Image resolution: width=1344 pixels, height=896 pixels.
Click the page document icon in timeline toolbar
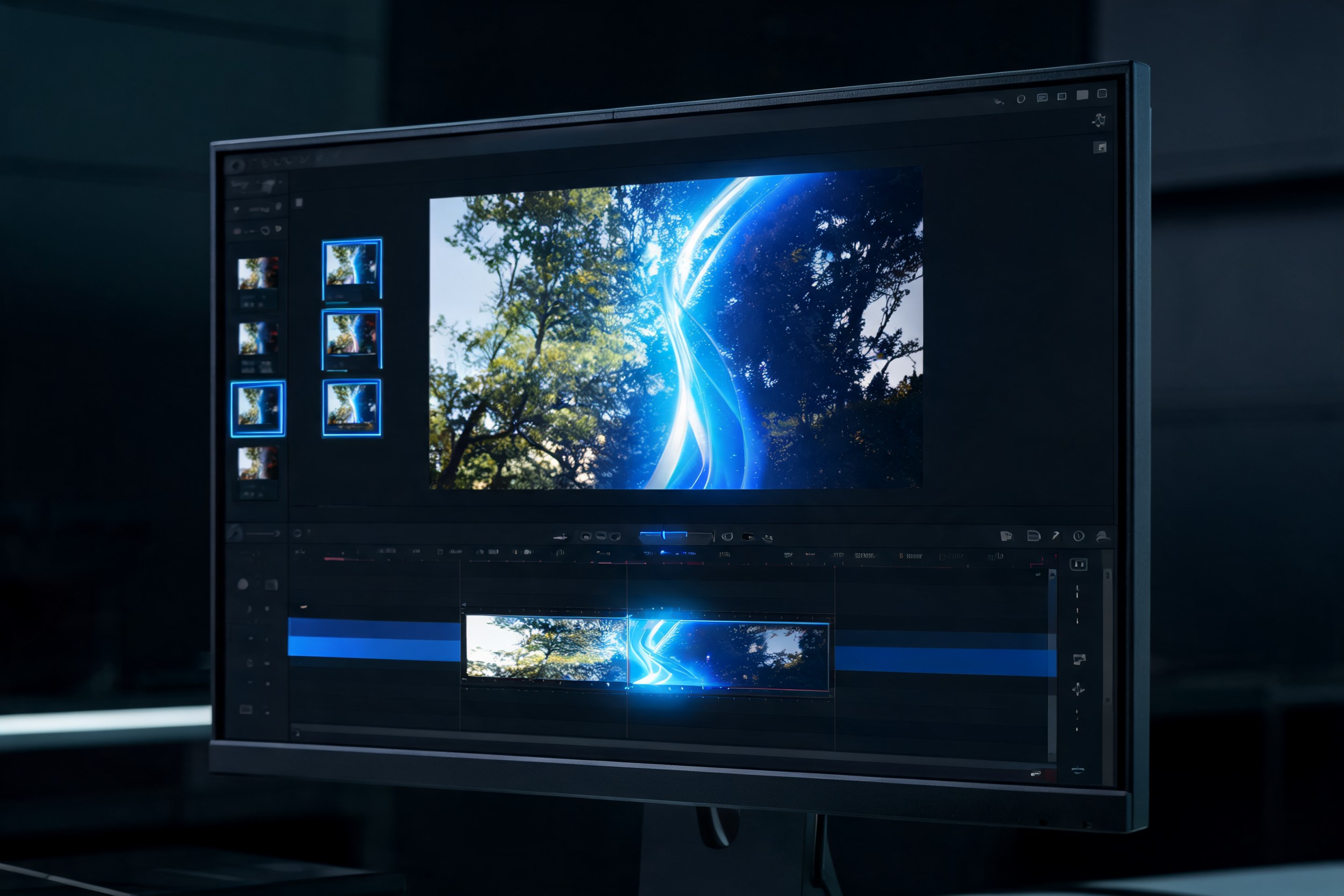click(x=1033, y=535)
